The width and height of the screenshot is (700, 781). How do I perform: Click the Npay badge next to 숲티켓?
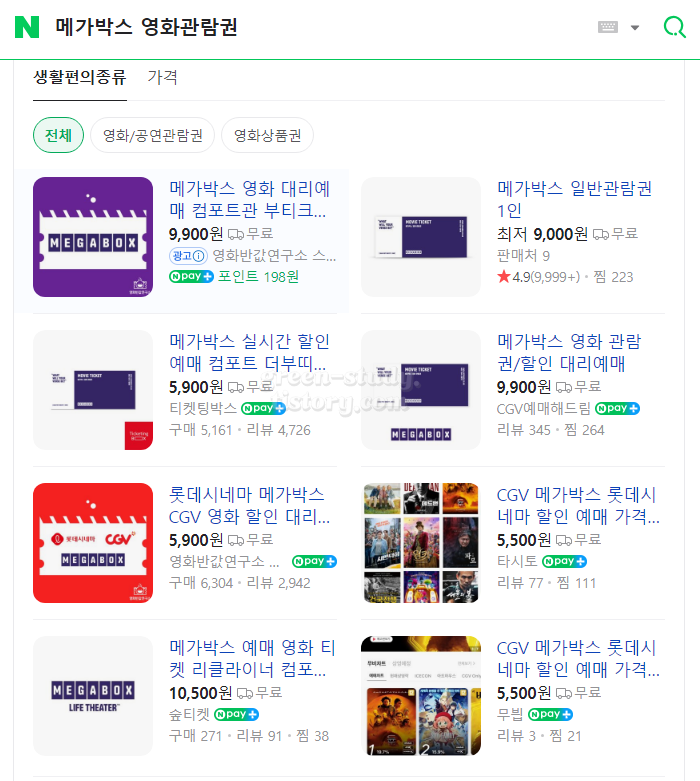click(236, 714)
